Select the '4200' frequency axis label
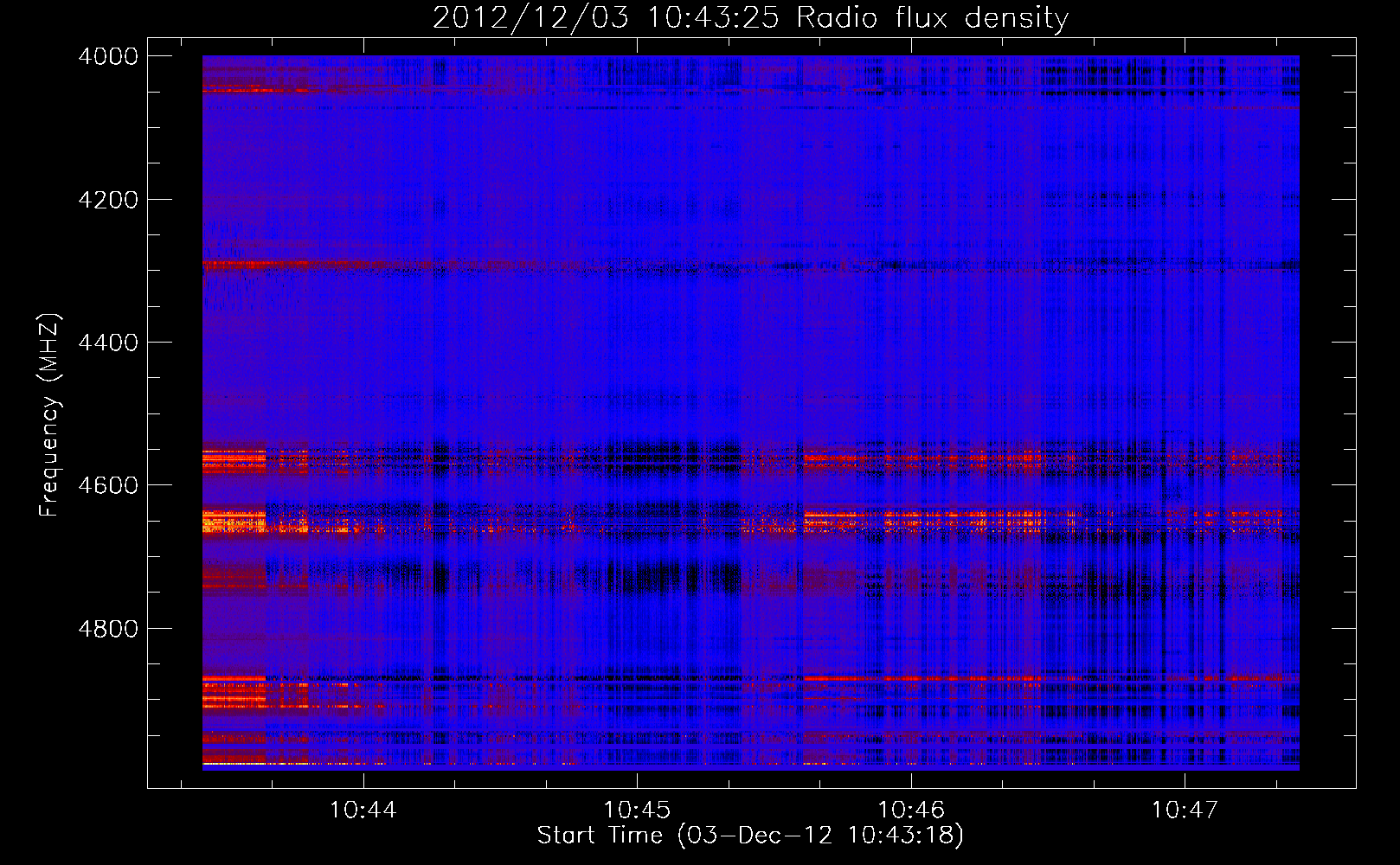The image size is (1400, 865). [x=108, y=200]
